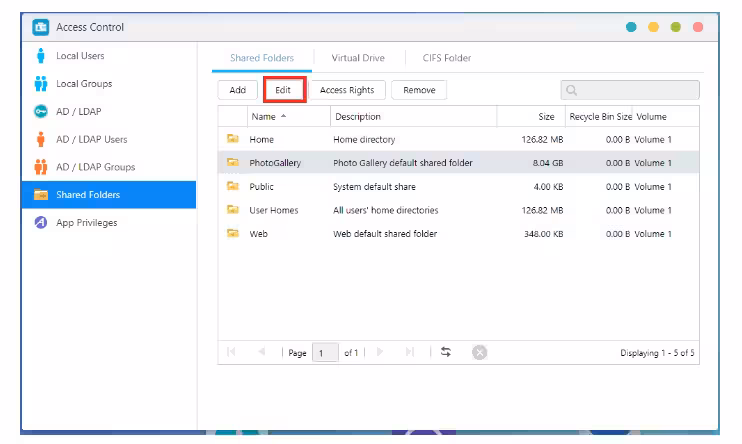Screen dimensions: 742x444
Task: Open AD / LDAP Groups section
Action: tap(109, 167)
